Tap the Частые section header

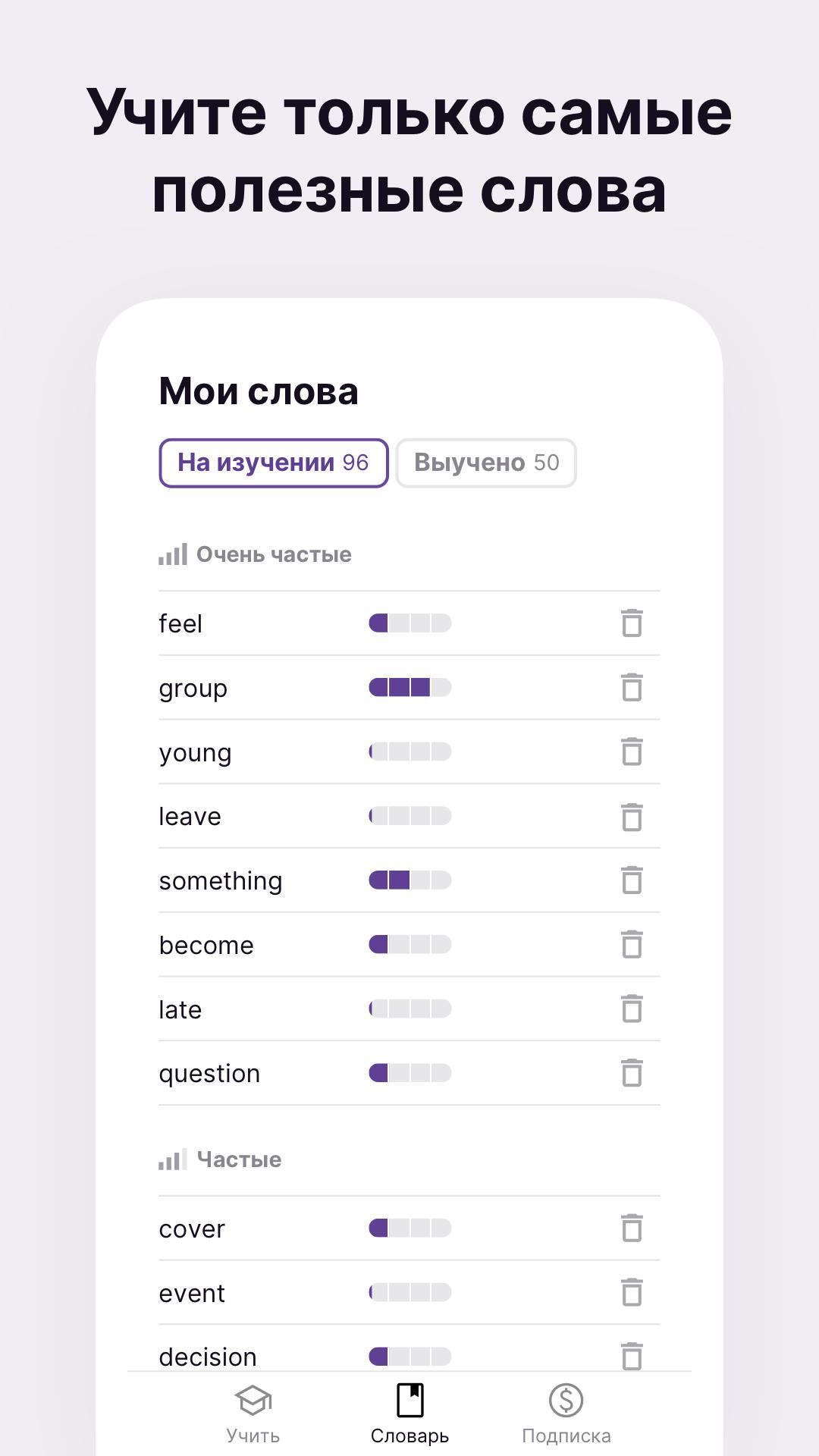[220, 1159]
